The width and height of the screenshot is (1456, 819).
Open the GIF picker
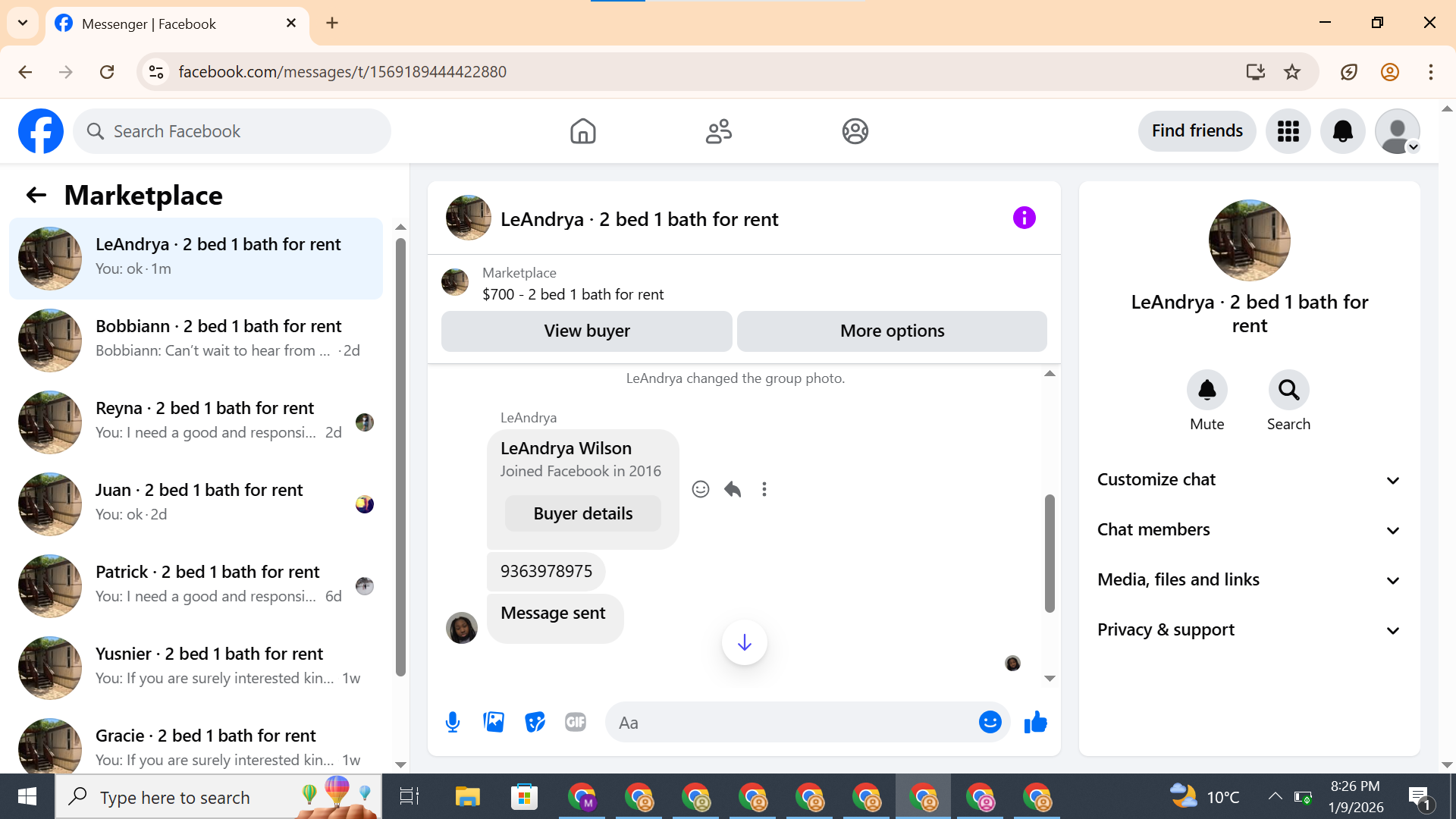(576, 722)
